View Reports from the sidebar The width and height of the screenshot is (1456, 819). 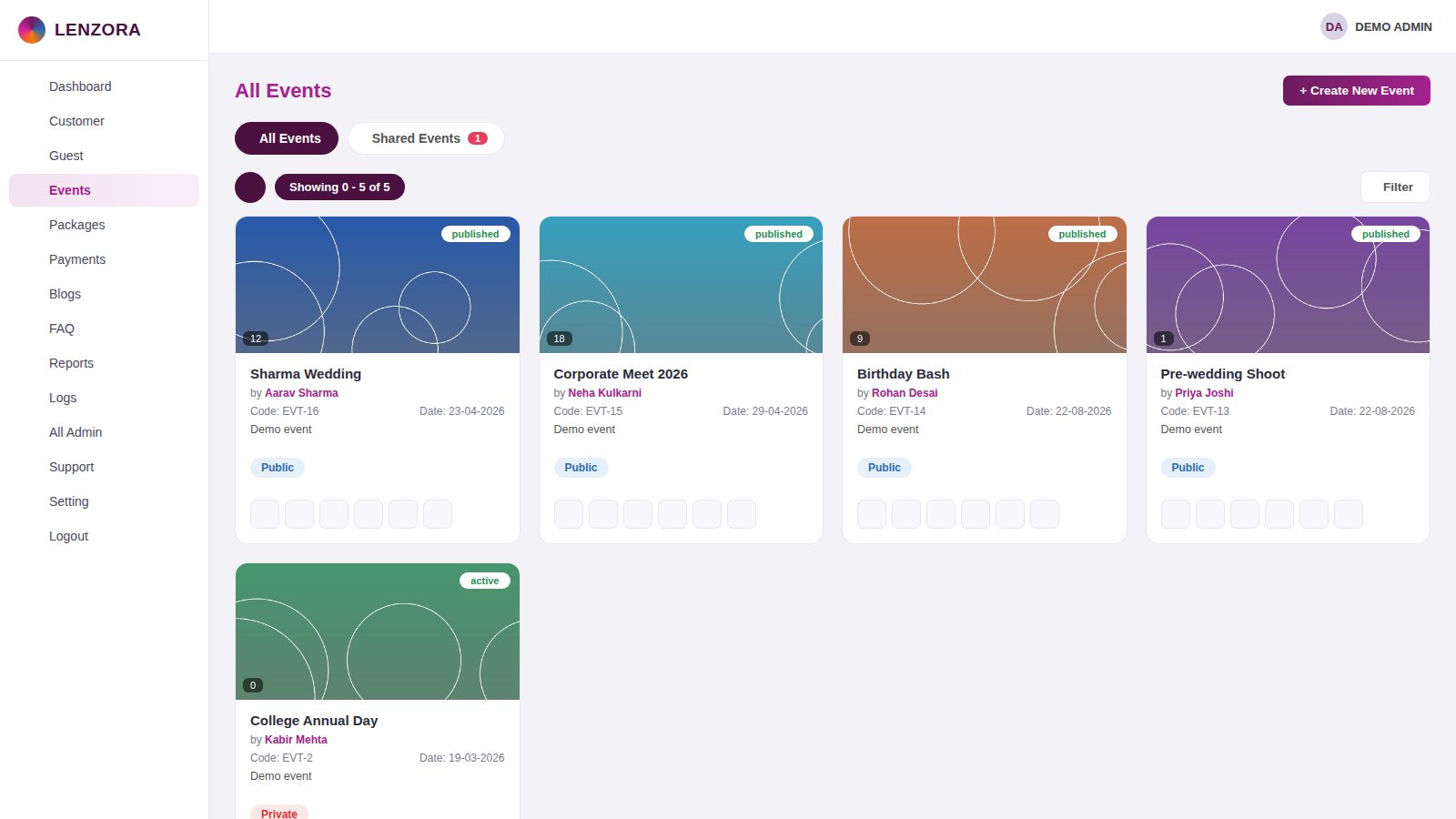point(104,363)
